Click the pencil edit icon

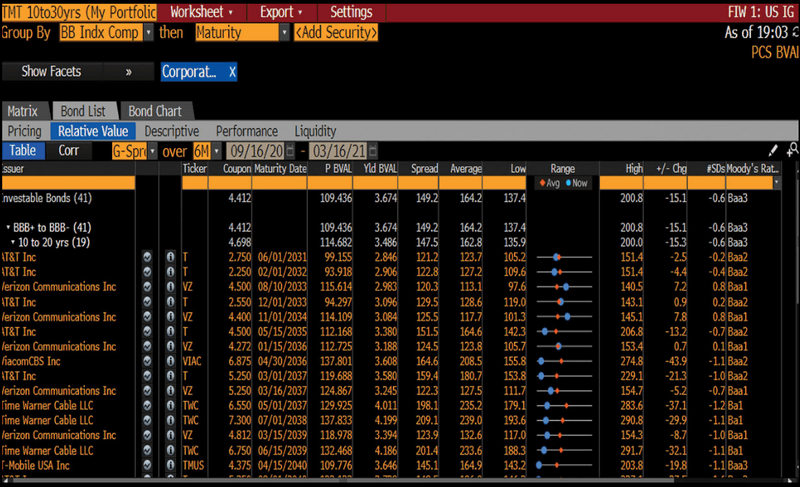click(x=773, y=150)
